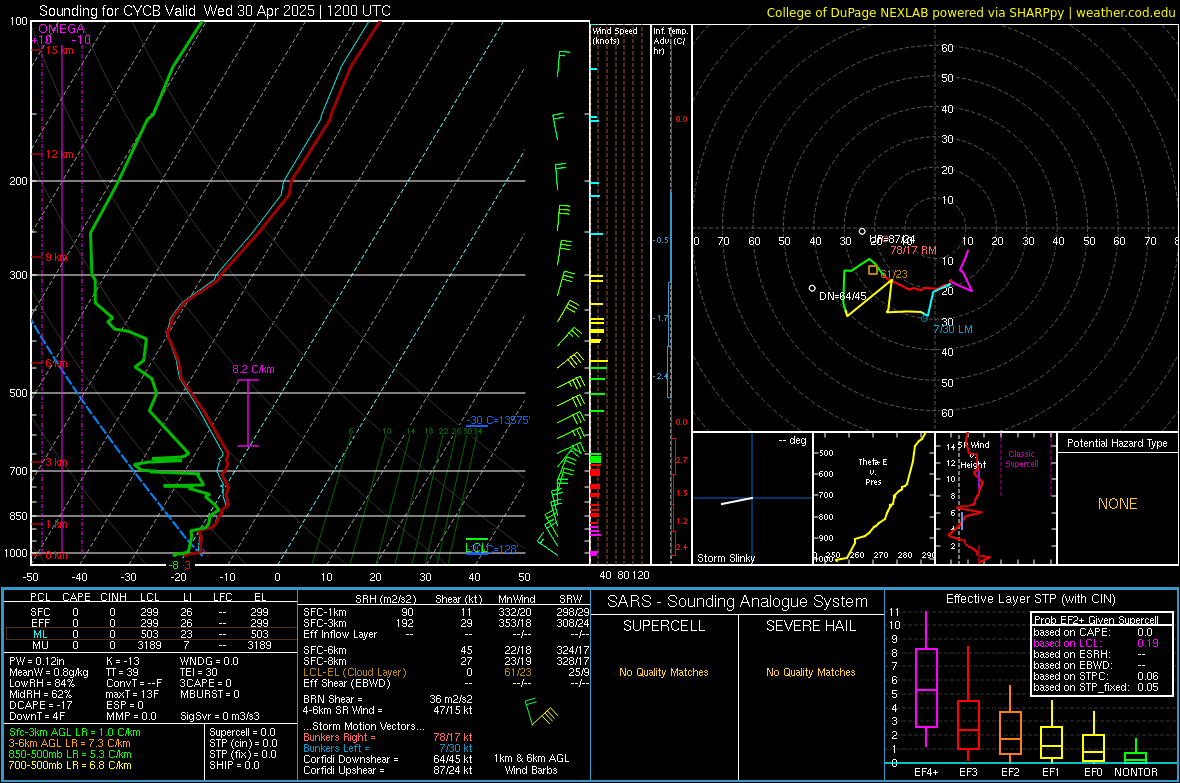The width and height of the screenshot is (1180, 783).
Task: Click the 'MBURST = 0' value
Action: pos(209,694)
